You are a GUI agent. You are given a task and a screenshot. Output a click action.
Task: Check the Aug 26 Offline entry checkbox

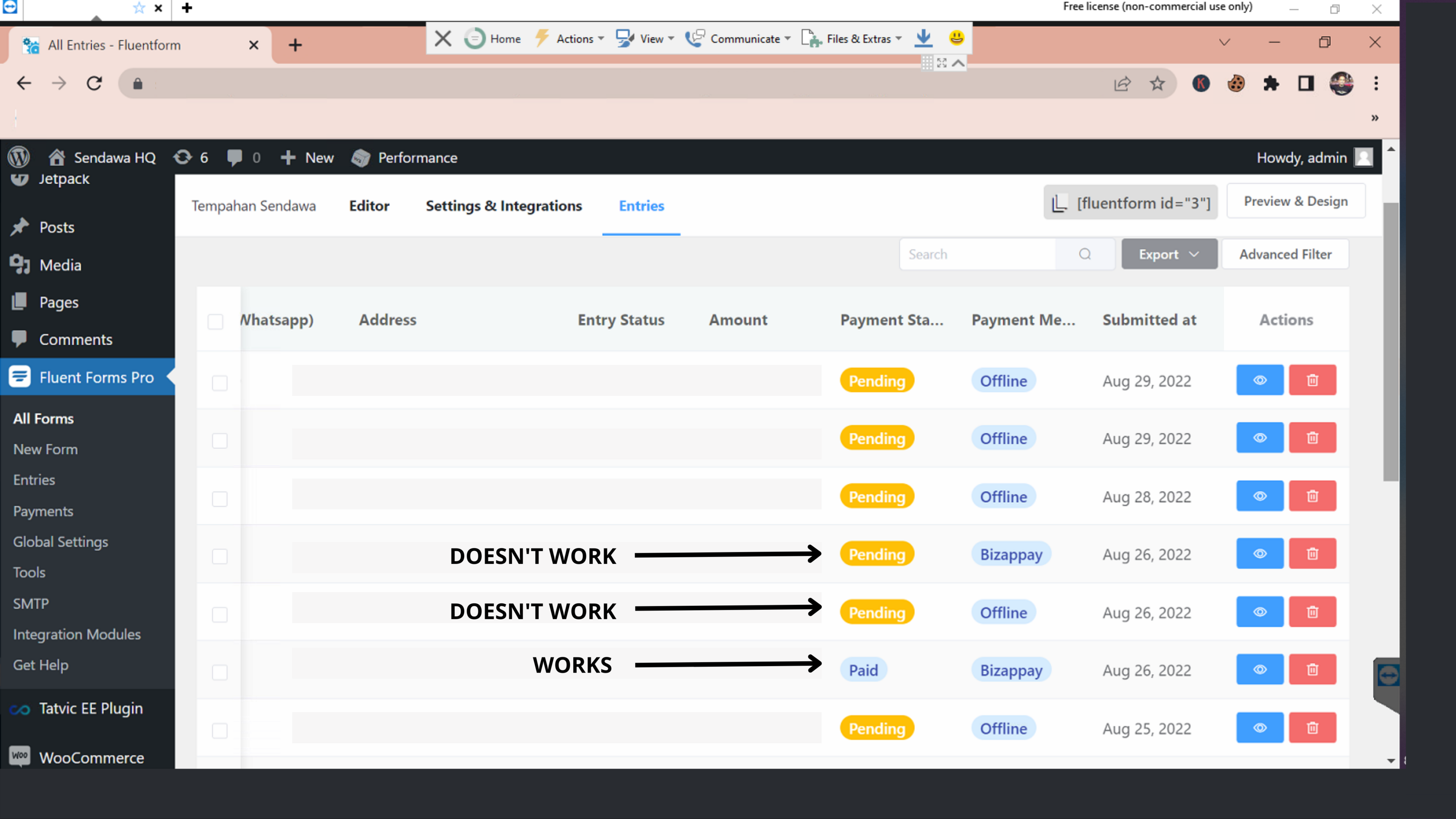[220, 615]
